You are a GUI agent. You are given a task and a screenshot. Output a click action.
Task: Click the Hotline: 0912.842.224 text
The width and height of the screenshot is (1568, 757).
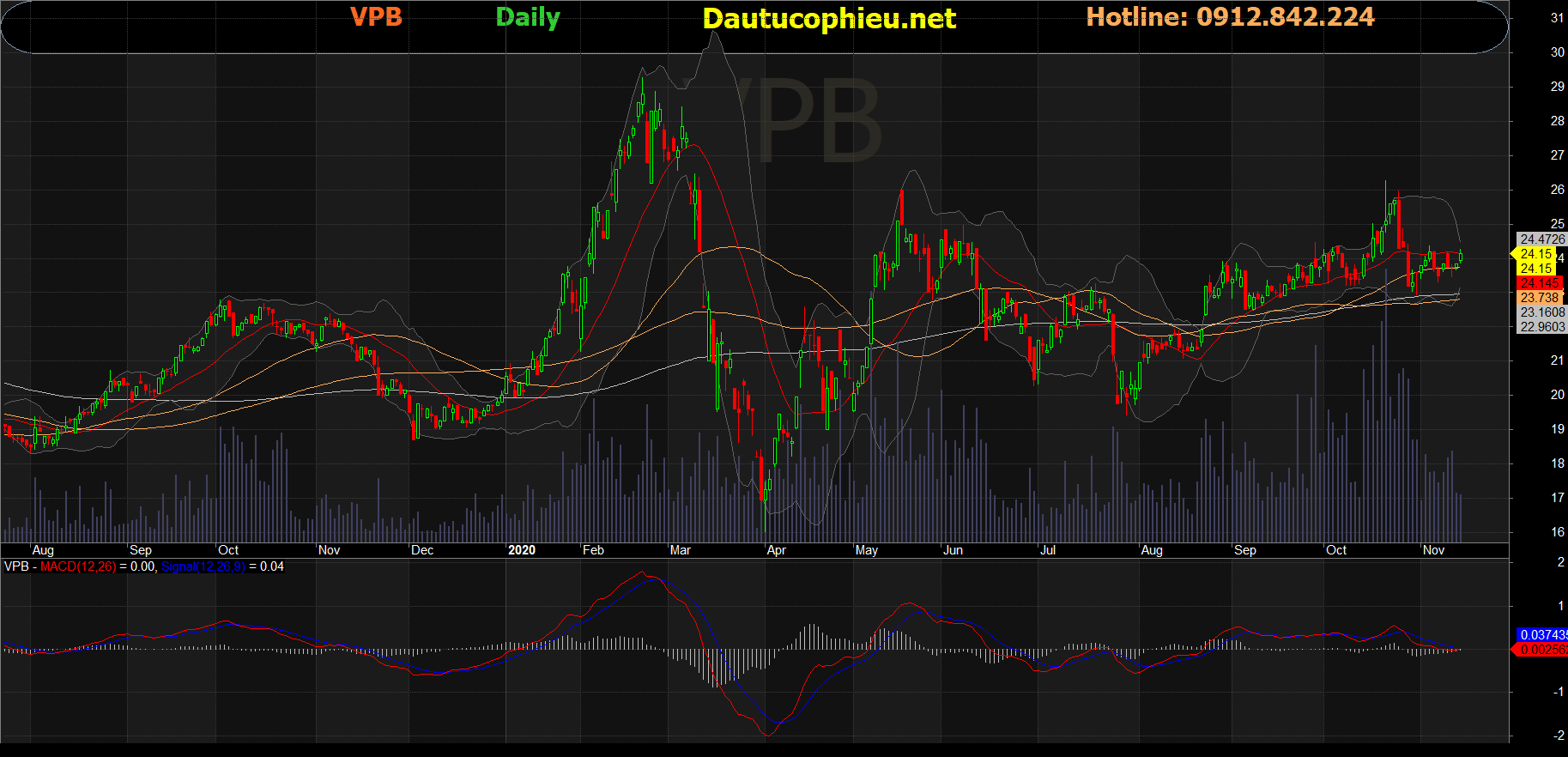[x=1230, y=17]
